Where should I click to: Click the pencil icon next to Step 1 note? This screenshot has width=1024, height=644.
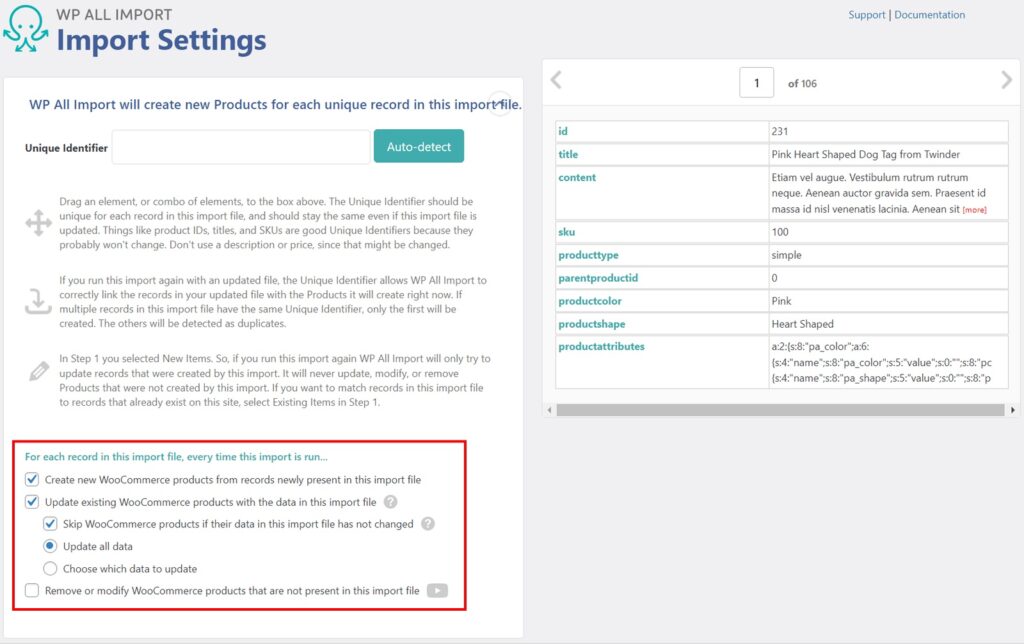click(x=38, y=371)
